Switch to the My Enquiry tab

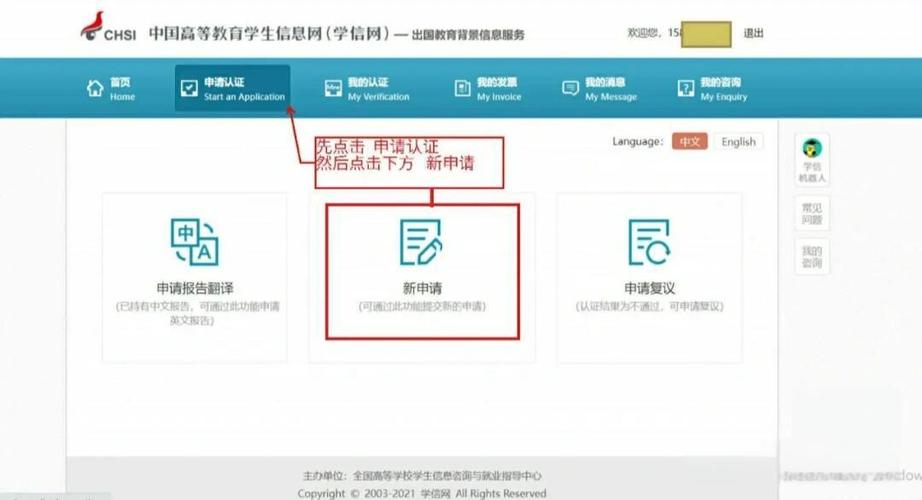[713, 89]
